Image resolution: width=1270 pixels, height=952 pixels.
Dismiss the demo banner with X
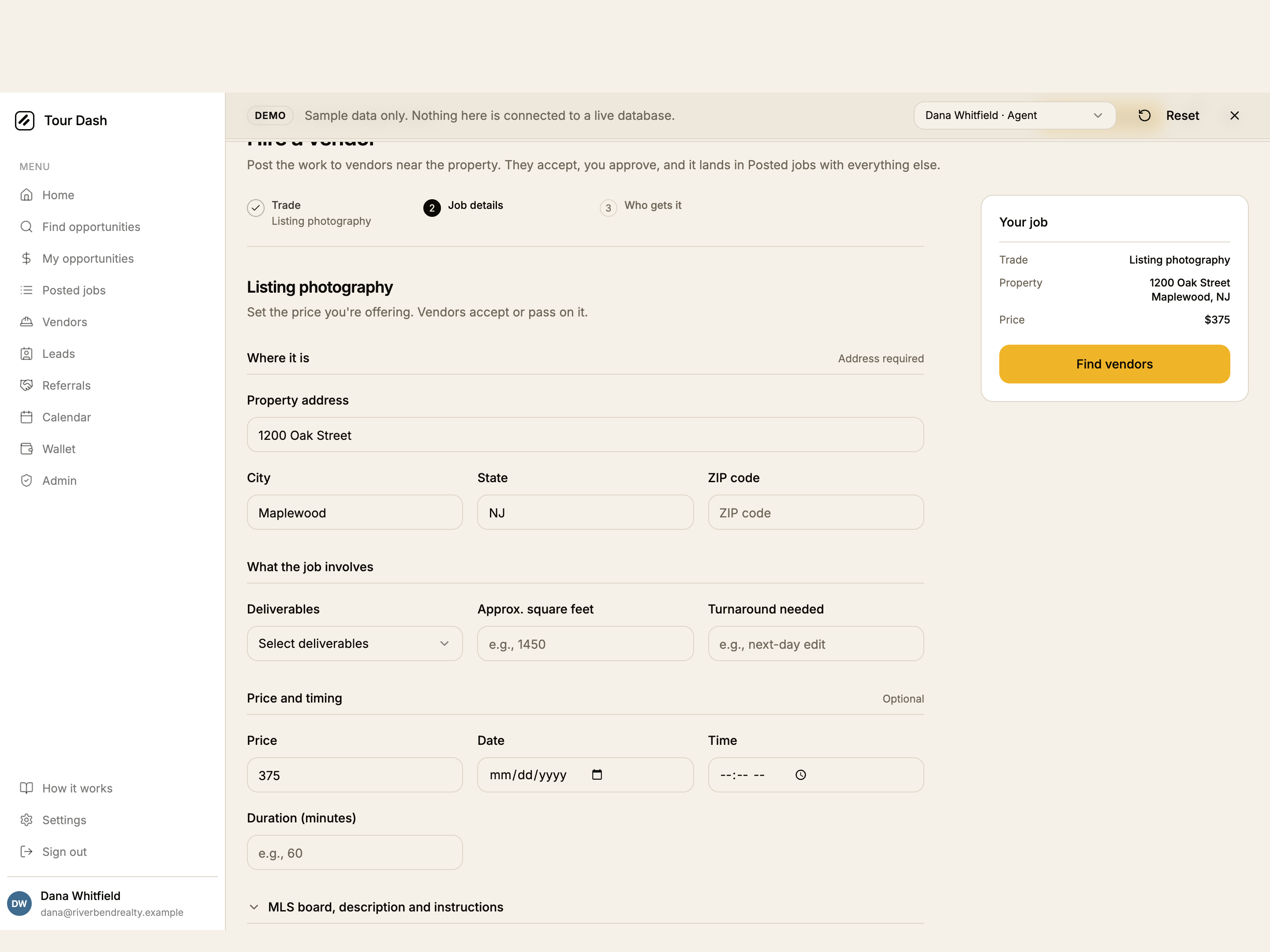click(x=1235, y=115)
